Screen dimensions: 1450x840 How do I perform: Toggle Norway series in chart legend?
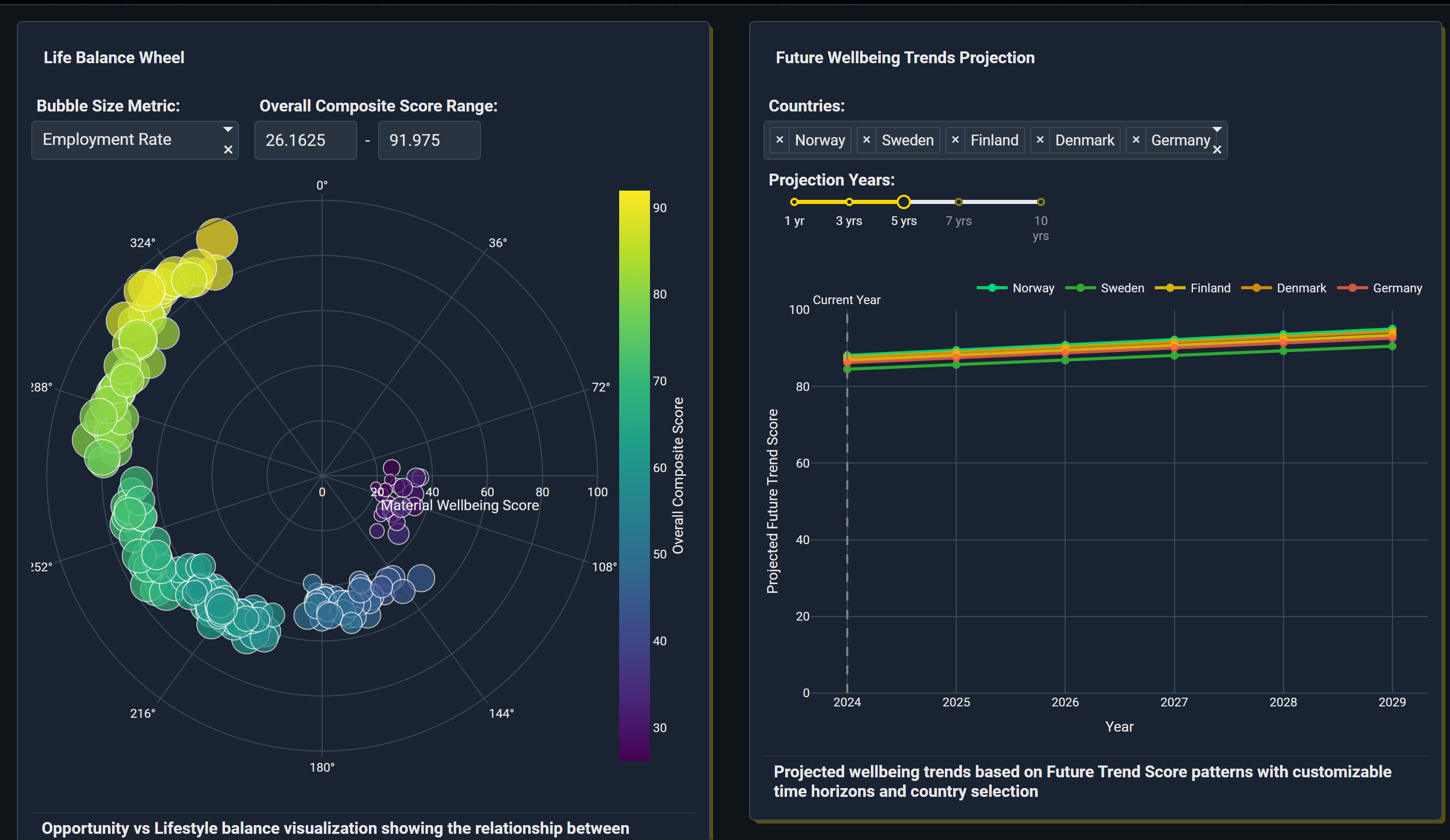coord(1032,288)
